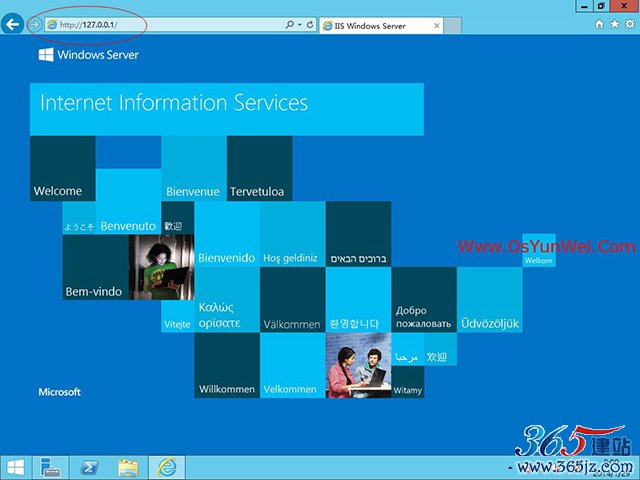The height and width of the screenshot is (480, 640).
Task: Restore down the browser window
Action: pyautogui.click(x=601, y=6)
